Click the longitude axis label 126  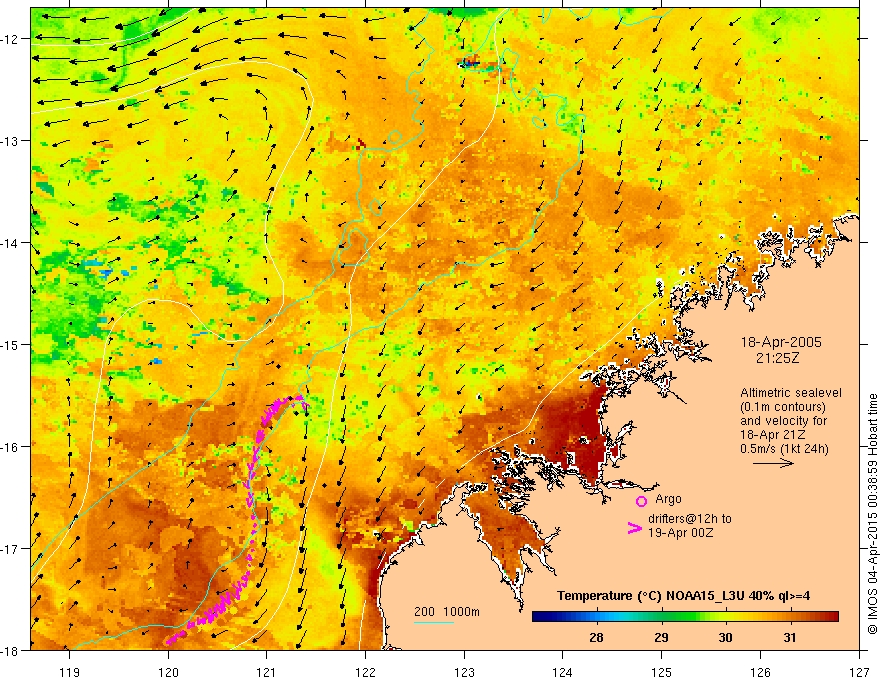click(x=760, y=672)
